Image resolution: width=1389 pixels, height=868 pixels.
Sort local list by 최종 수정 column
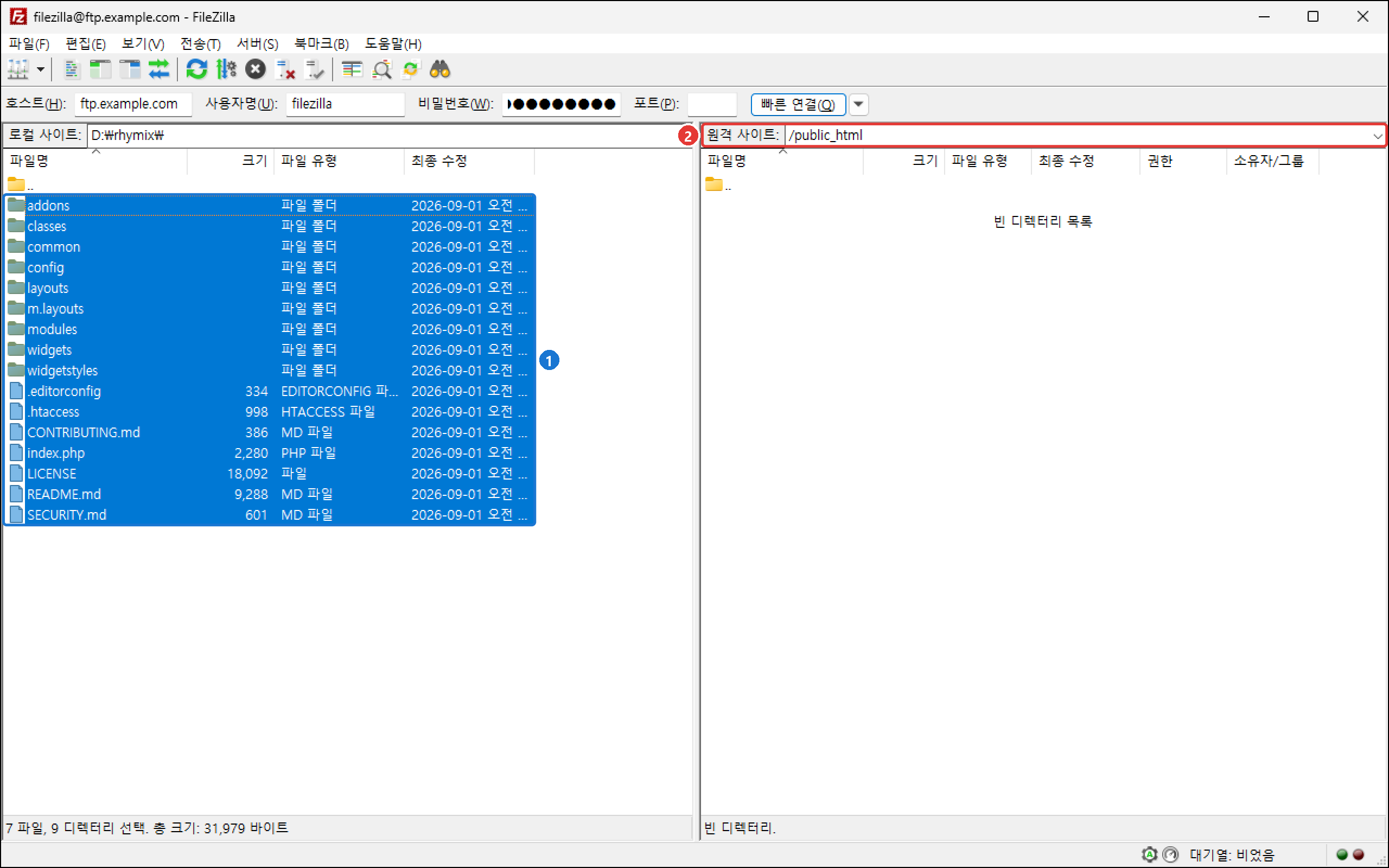pos(469,161)
